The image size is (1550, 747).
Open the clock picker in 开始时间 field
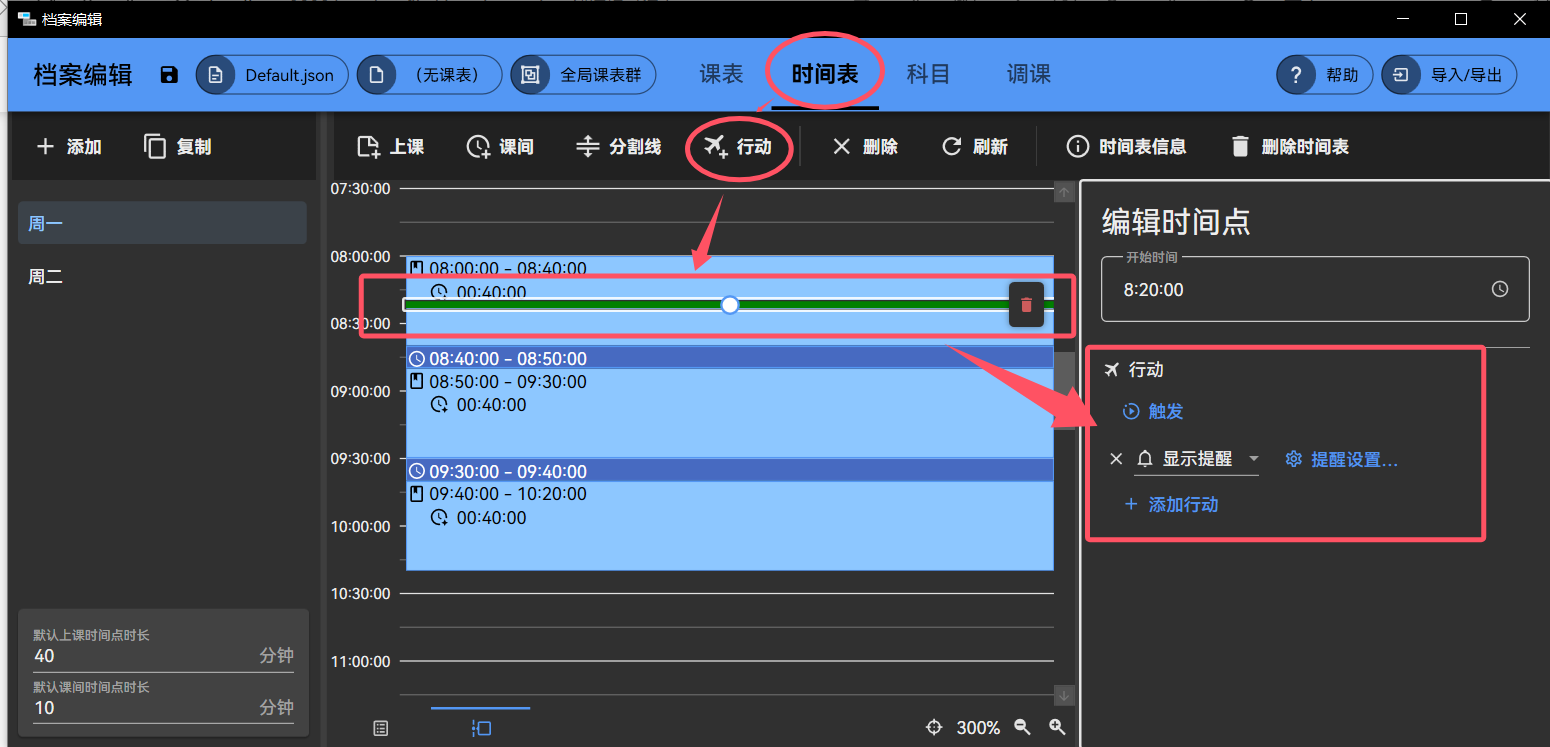pos(1500,288)
